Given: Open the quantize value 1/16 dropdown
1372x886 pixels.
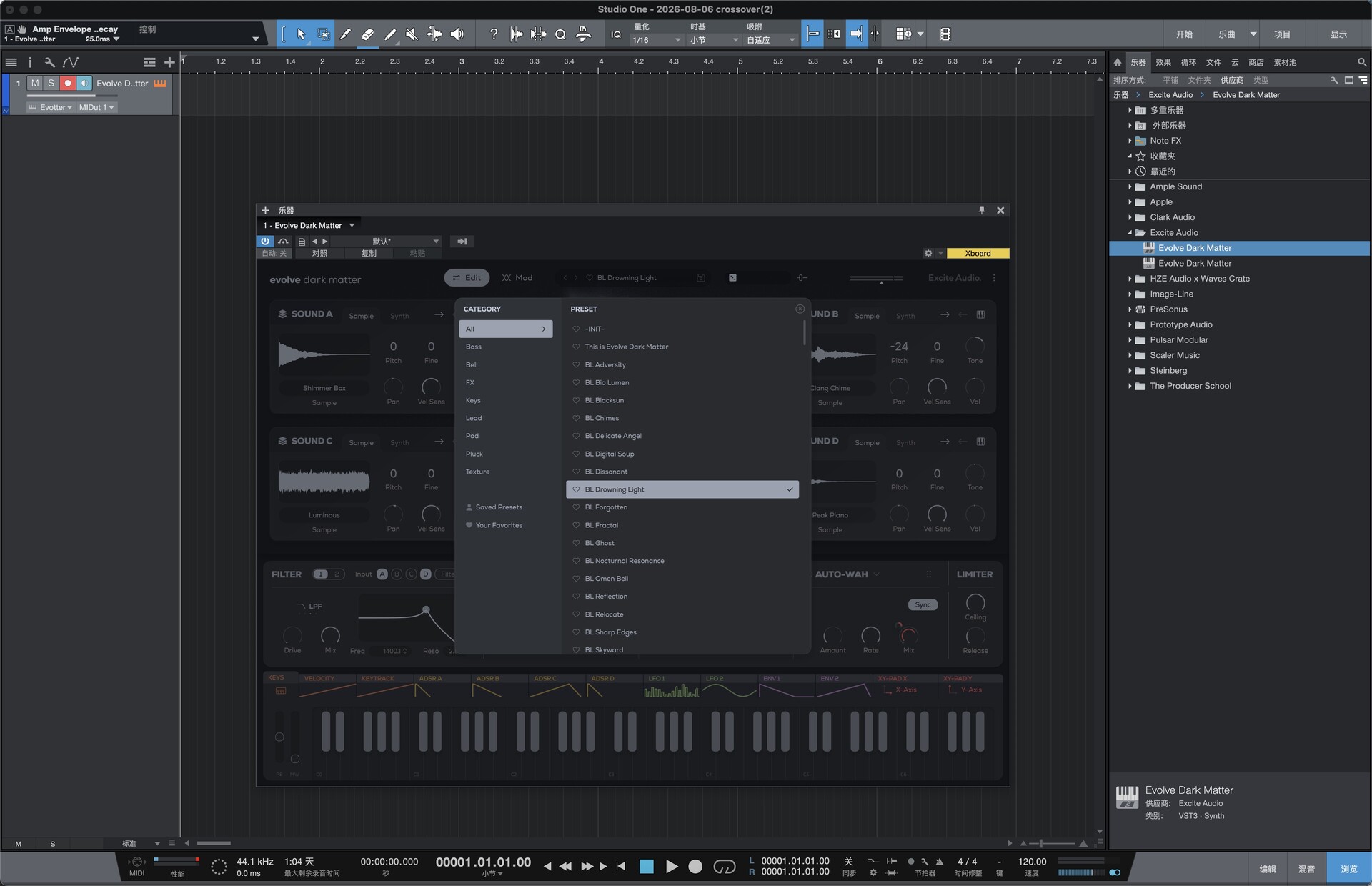Looking at the screenshot, I should coord(656,40).
